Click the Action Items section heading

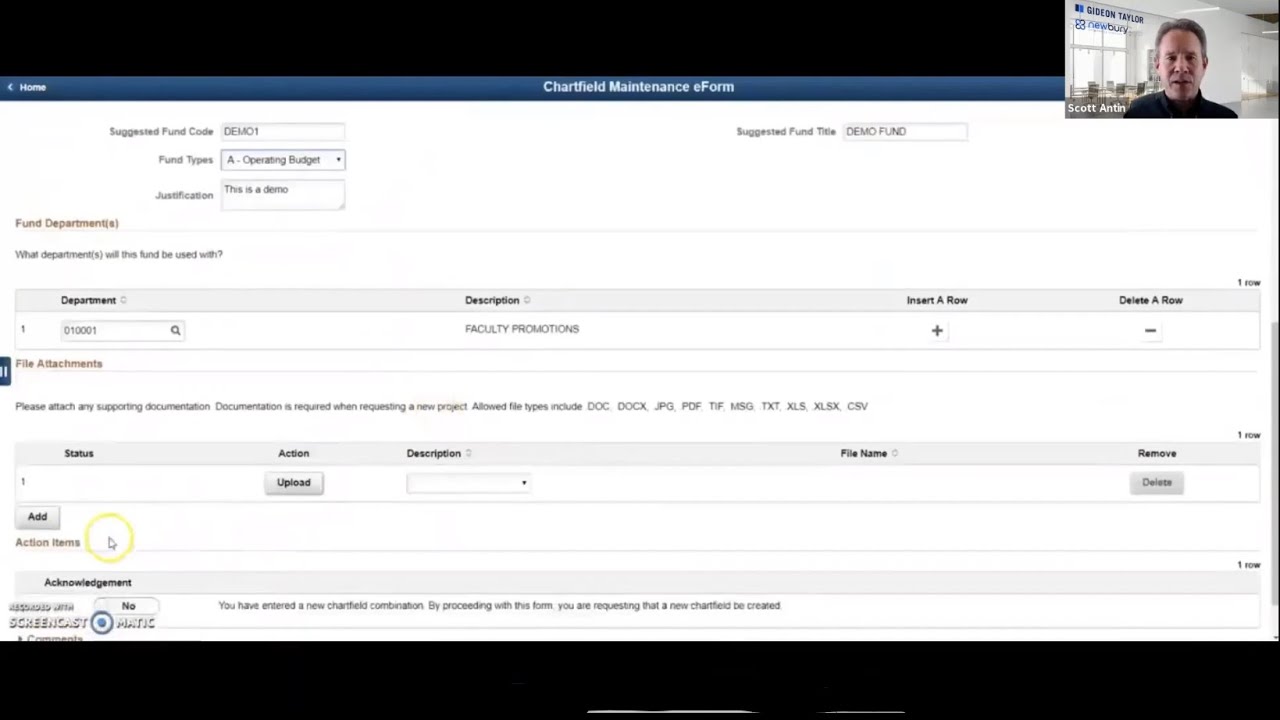pos(47,542)
